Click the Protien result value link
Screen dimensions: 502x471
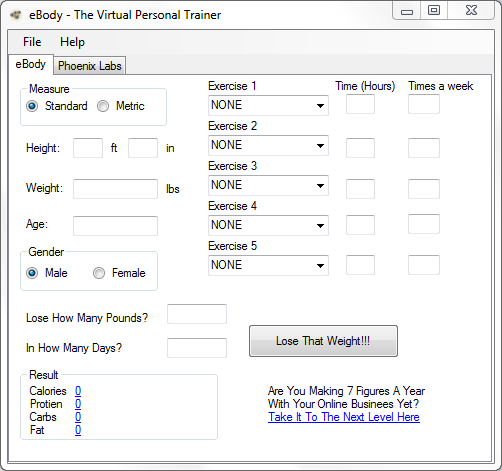click(78, 404)
